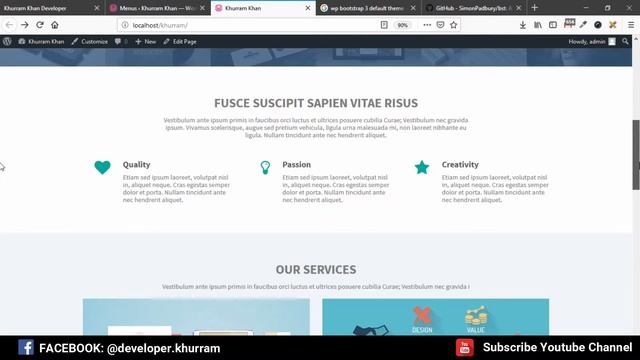Bookmark this page with star

pyautogui.click(x=453, y=25)
